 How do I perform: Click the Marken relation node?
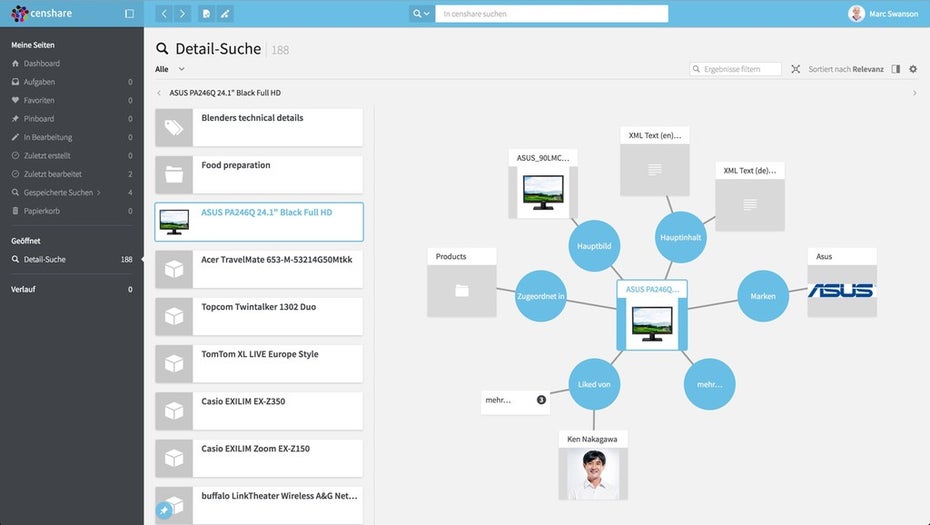coord(763,296)
